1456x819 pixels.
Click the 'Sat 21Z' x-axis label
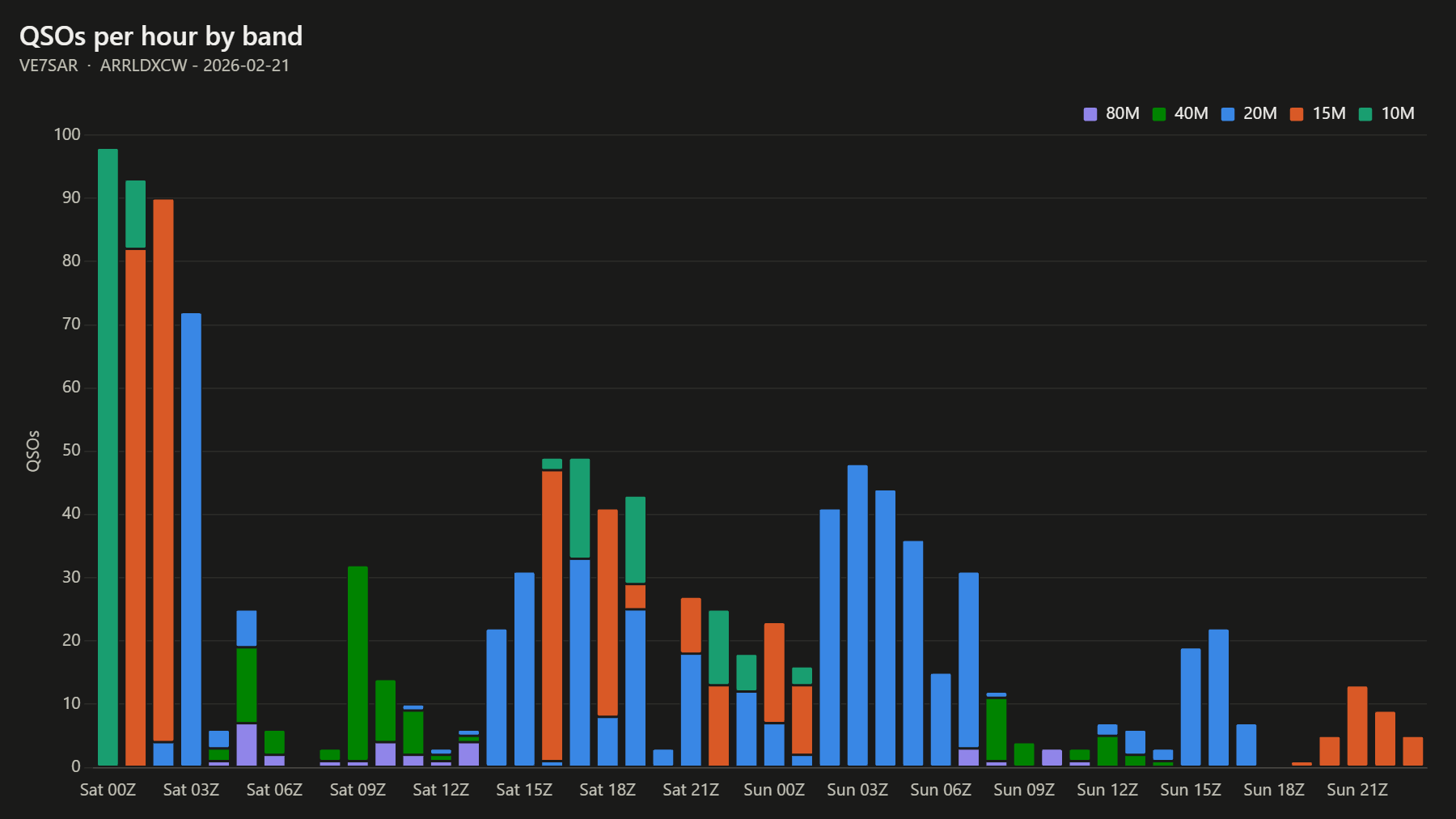[691, 790]
